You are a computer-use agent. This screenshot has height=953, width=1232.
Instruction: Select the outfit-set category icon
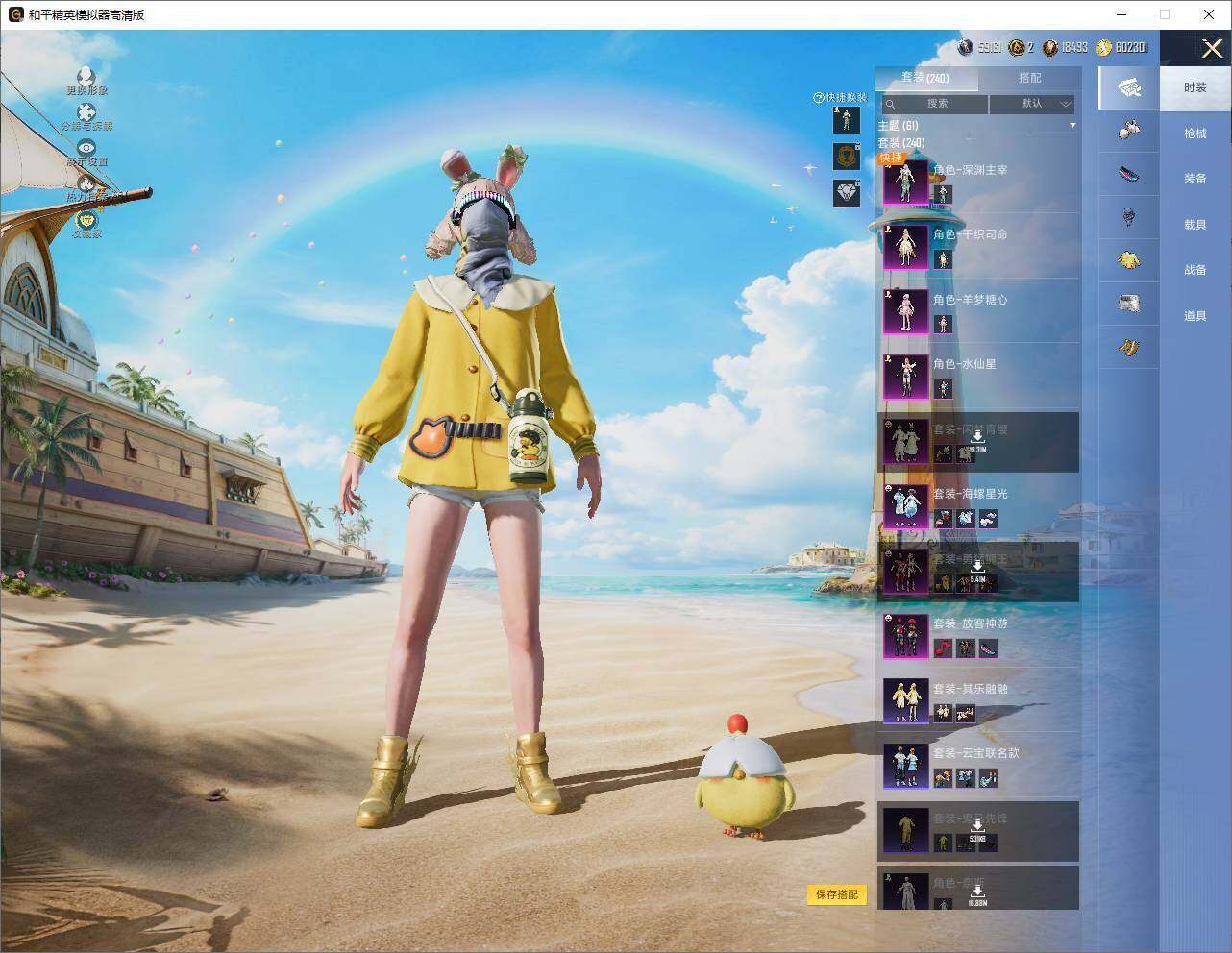coord(1129,88)
